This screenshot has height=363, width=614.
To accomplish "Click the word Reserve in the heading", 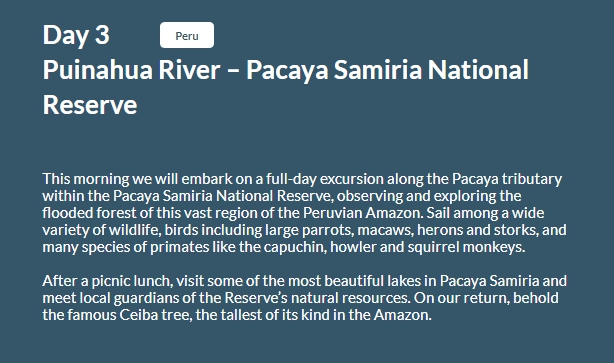I will [x=90, y=105].
